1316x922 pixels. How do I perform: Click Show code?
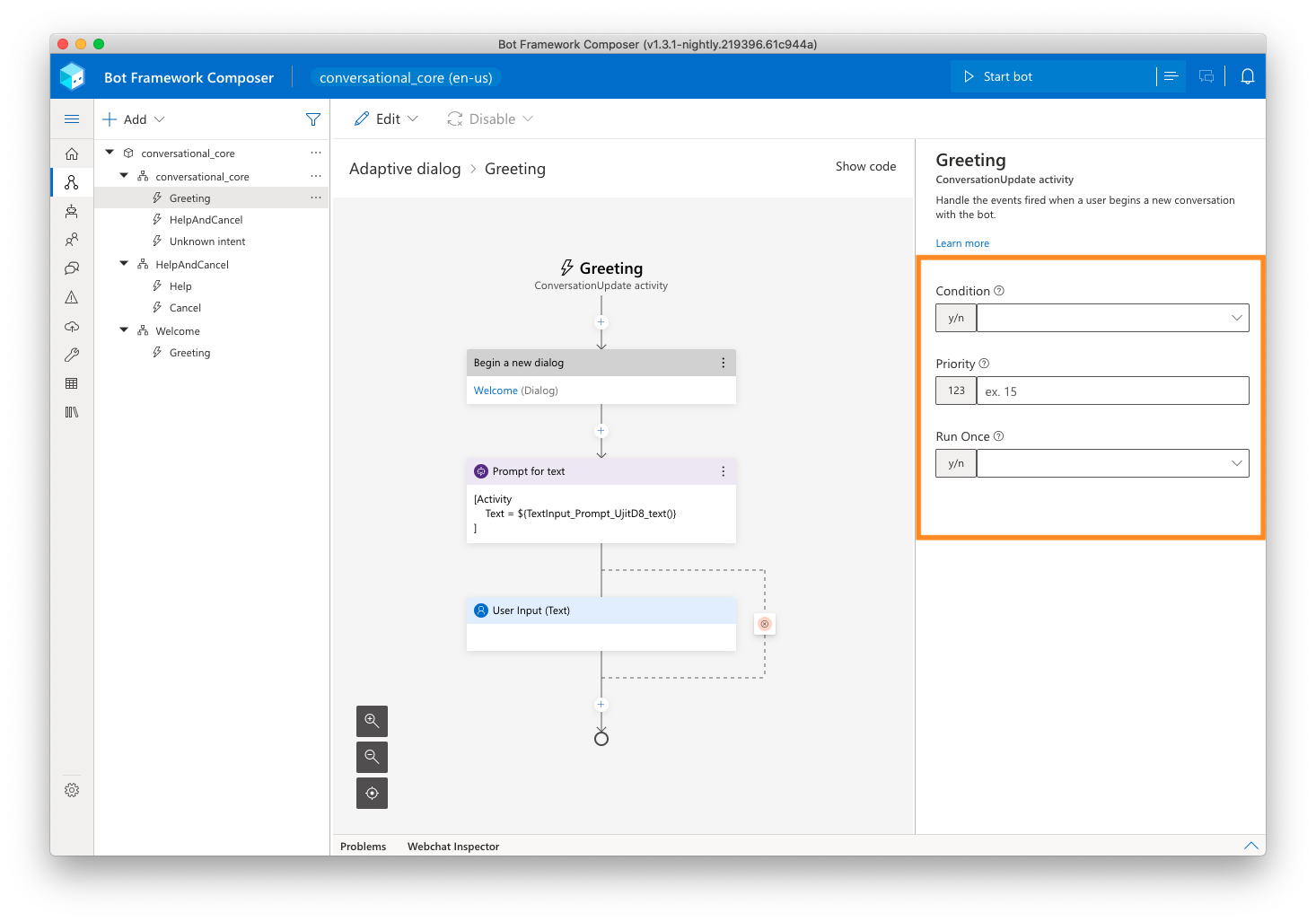[x=865, y=166]
